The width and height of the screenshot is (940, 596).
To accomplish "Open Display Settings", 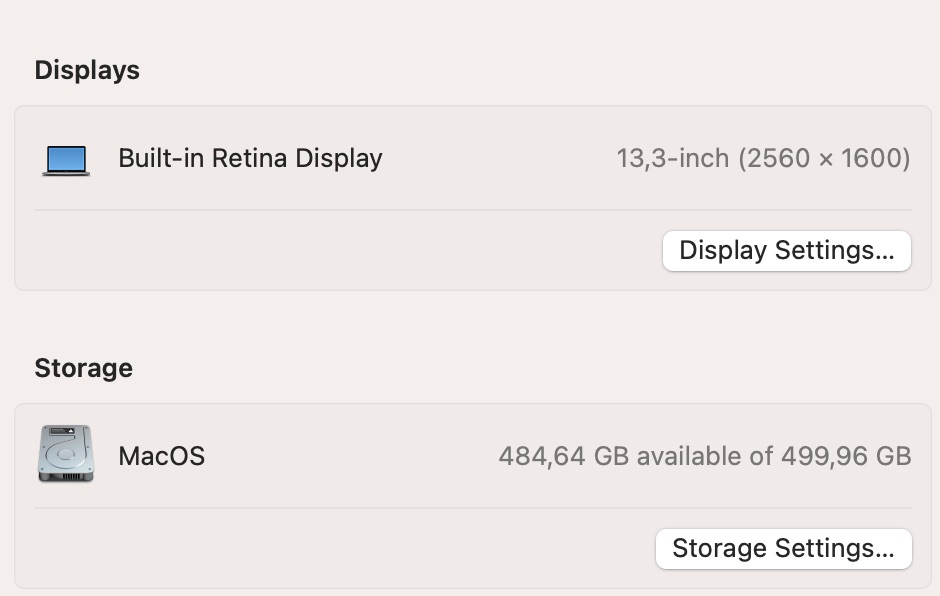I will tap(786, 250).
